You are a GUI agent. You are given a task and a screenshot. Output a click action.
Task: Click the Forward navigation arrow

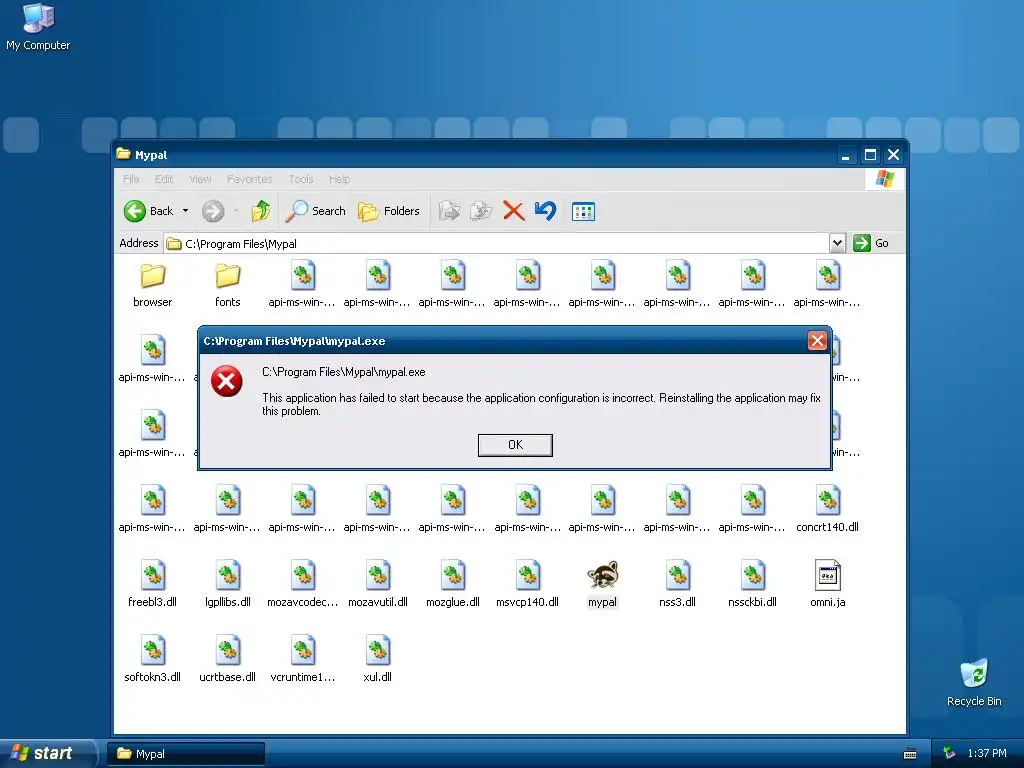(213, 211)
